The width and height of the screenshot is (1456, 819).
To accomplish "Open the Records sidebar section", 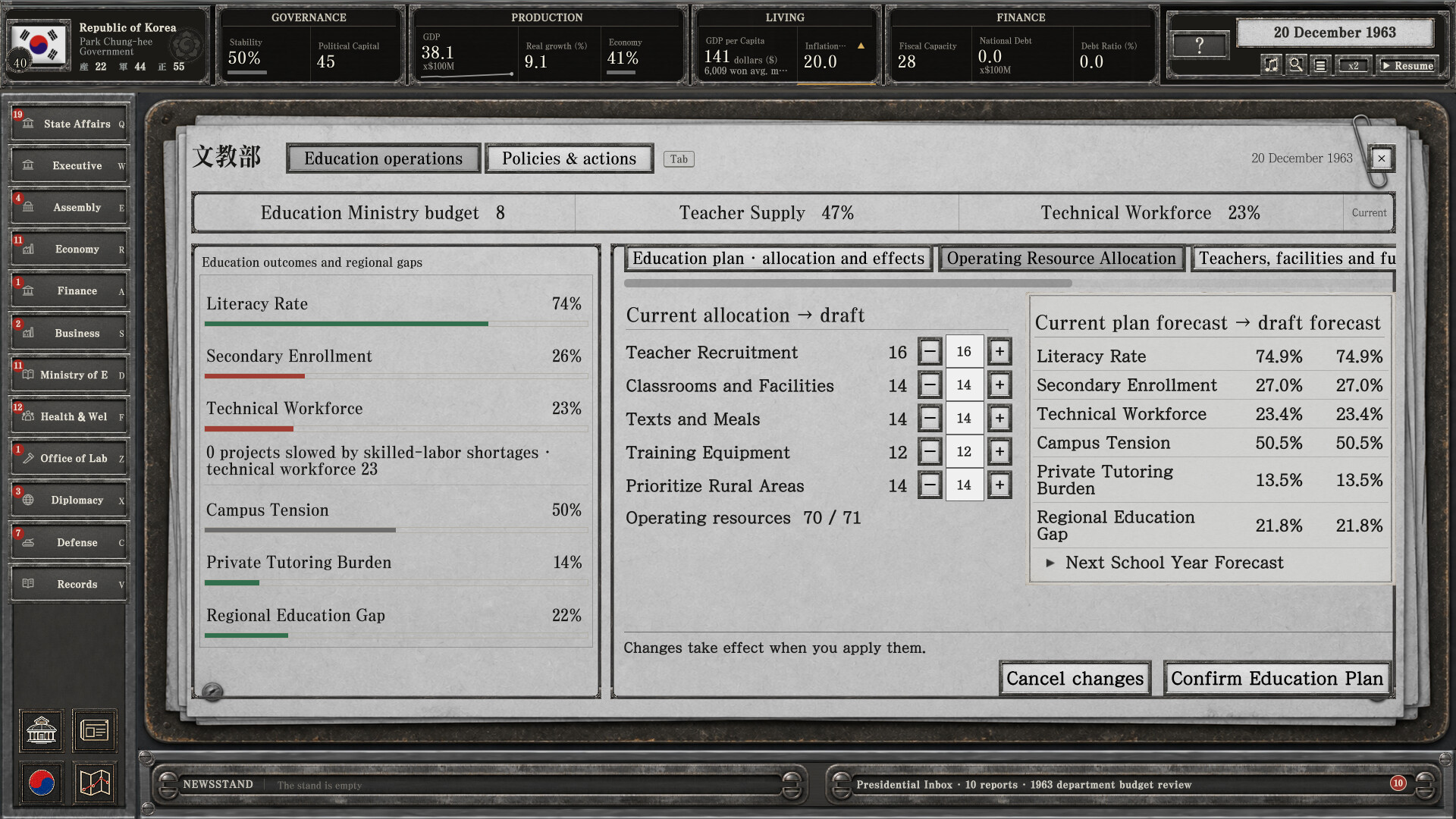I will point(69,584).
